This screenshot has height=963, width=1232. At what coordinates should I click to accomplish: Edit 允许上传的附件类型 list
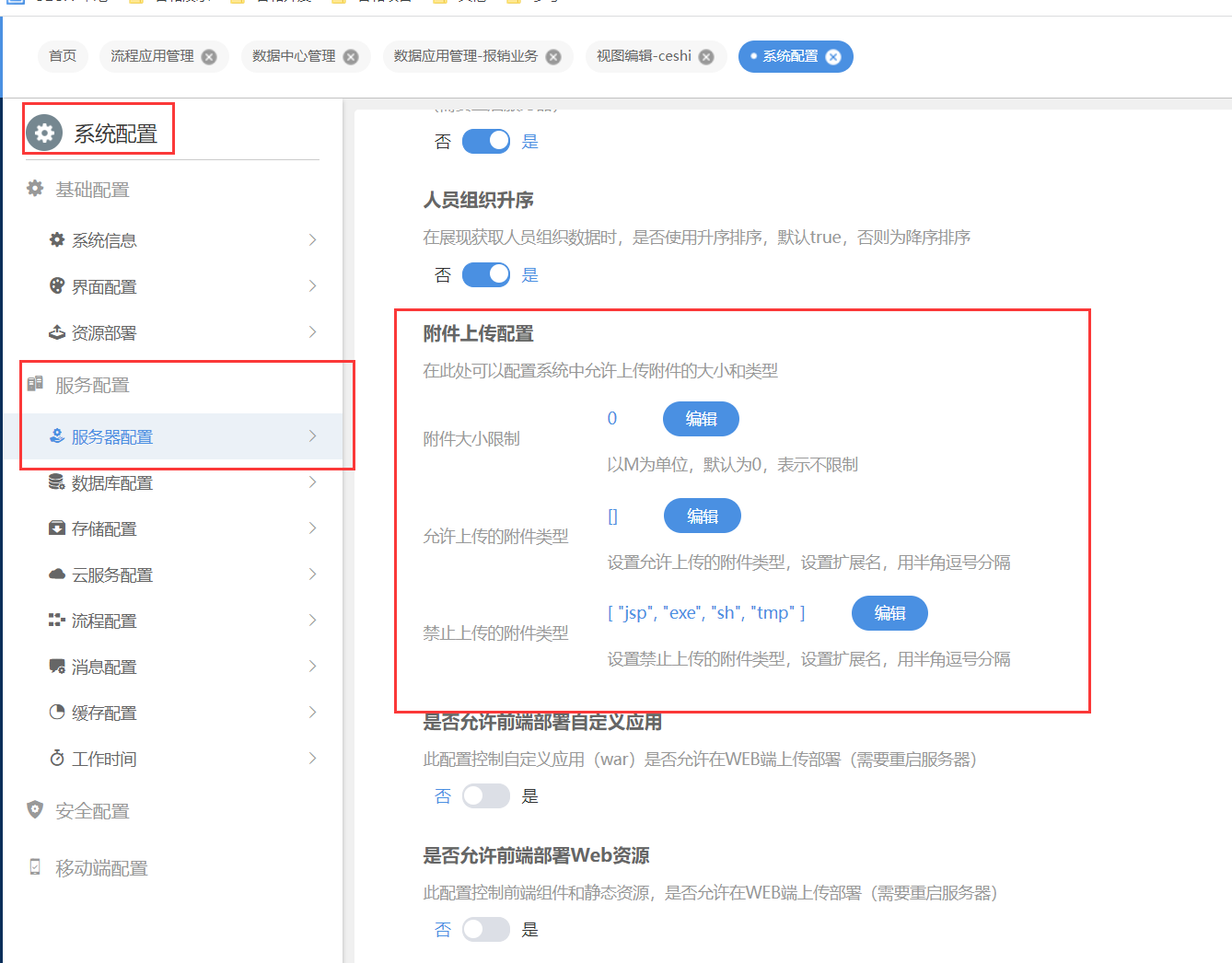[x=702, y=516]
